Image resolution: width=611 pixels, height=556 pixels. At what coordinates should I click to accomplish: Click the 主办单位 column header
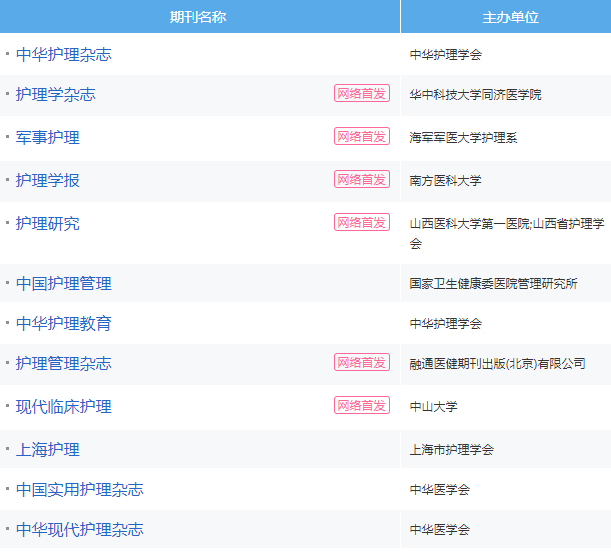pyautogui.click(x=510, y=18)
